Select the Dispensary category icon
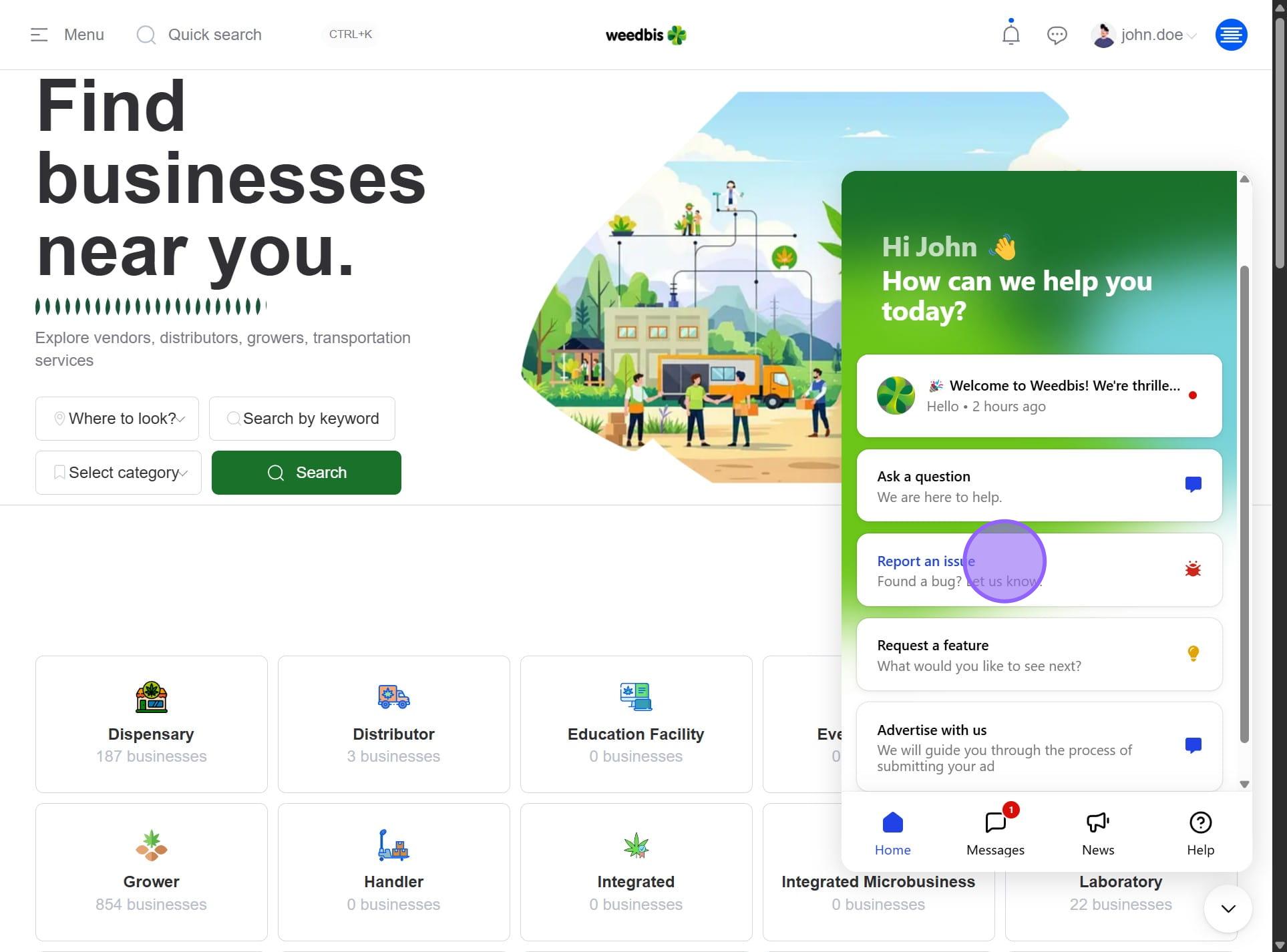This screenshot has width=1287, height=952. (x=152, y=697)
